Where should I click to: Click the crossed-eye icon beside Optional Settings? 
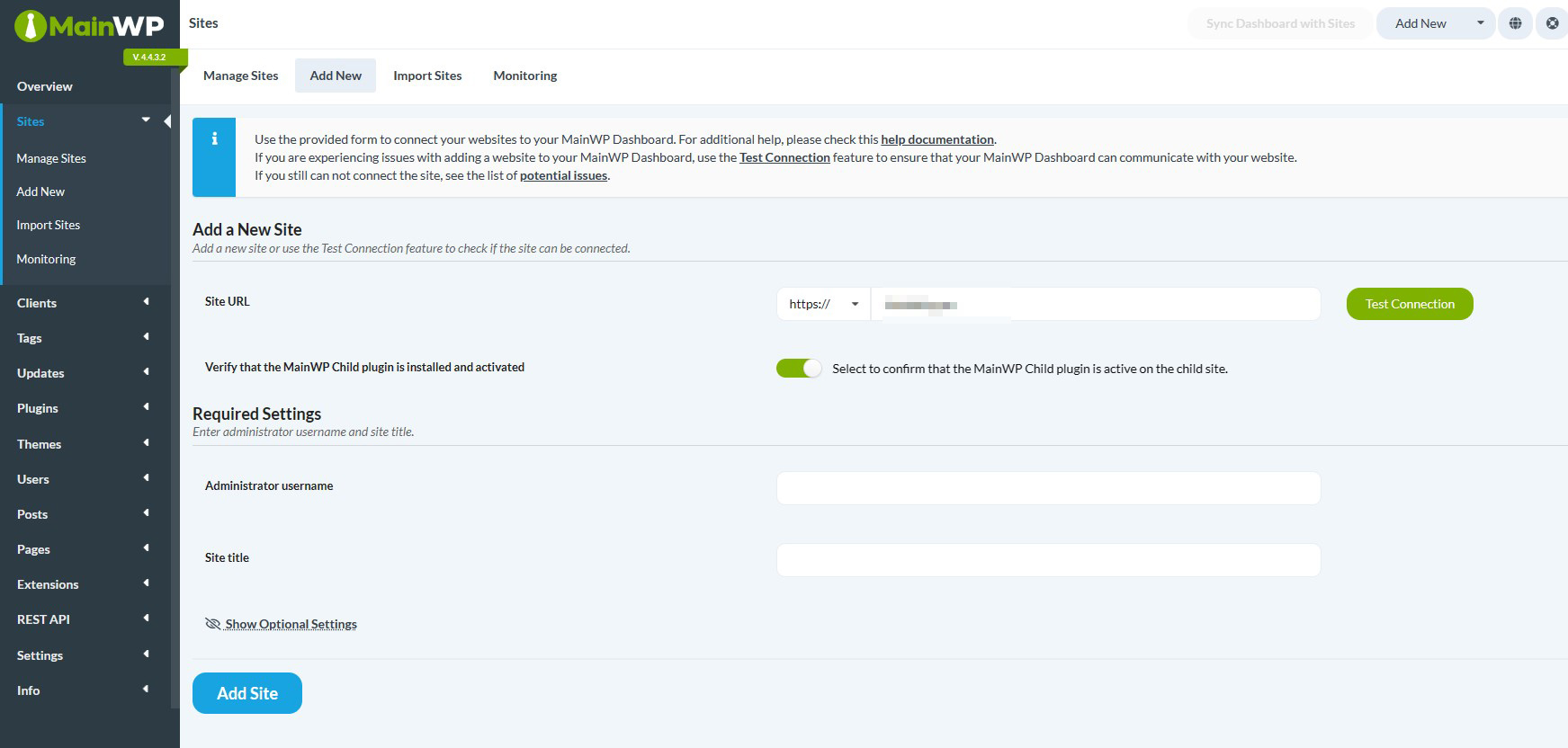pos(212,624)
